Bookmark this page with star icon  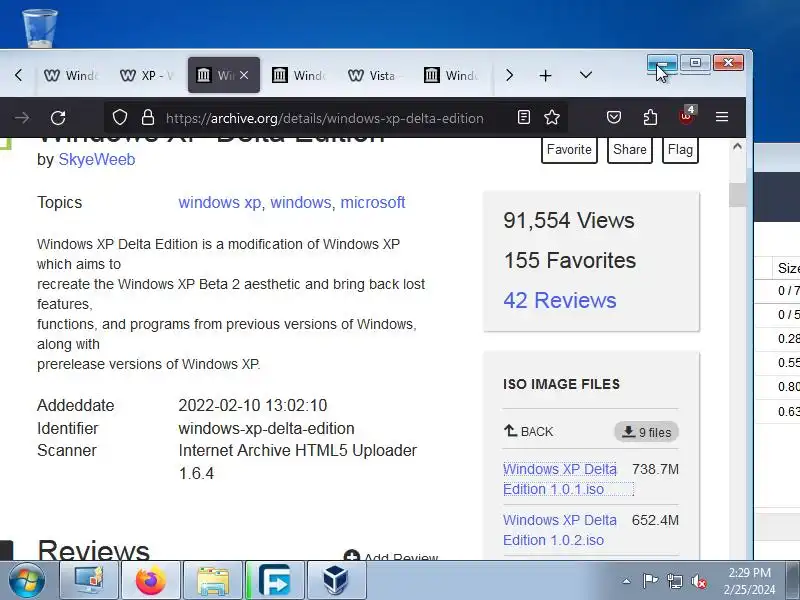[552, 118]
